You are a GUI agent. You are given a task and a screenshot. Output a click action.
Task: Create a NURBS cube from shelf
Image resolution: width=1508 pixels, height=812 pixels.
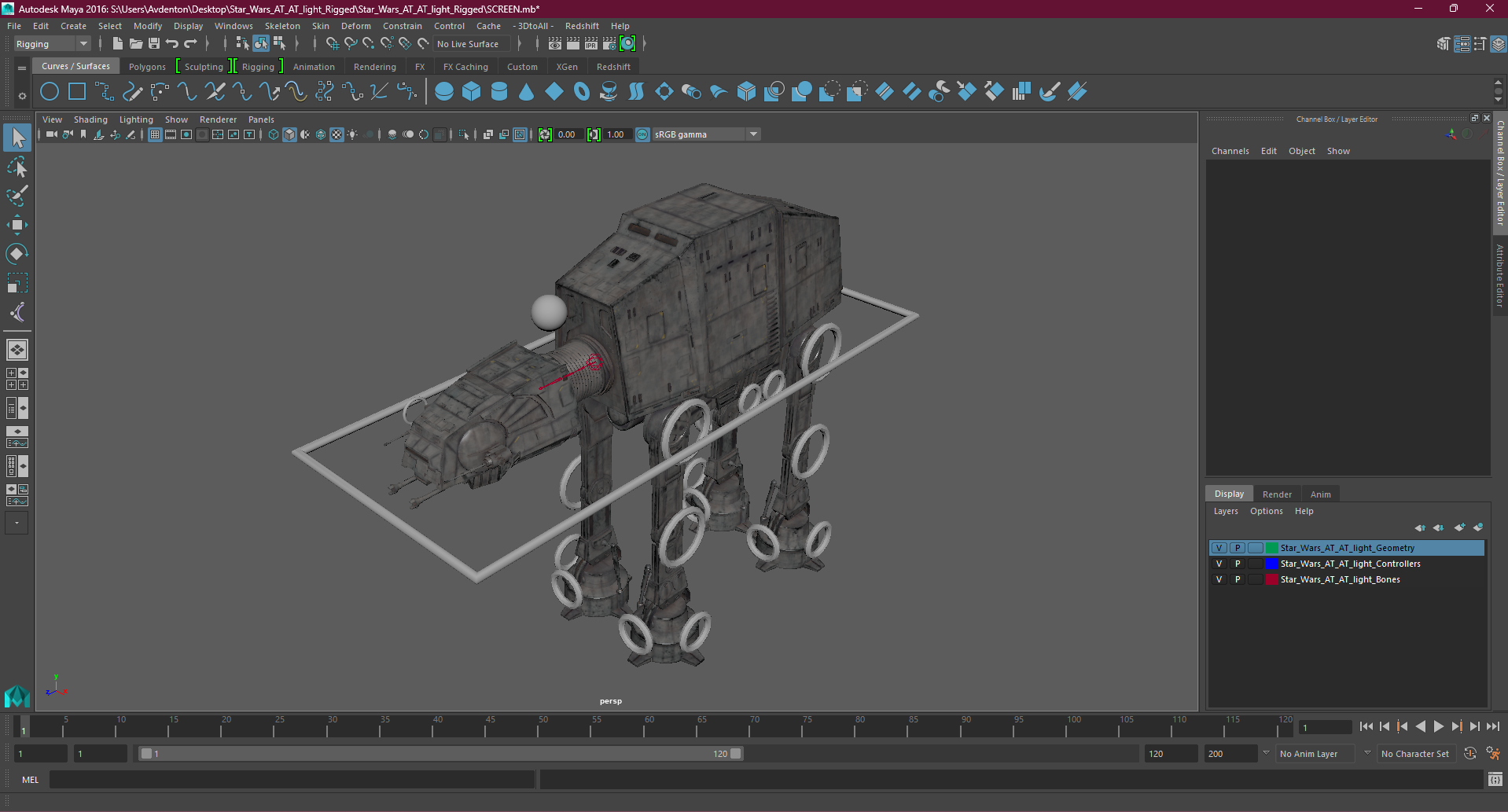[472, 92]
